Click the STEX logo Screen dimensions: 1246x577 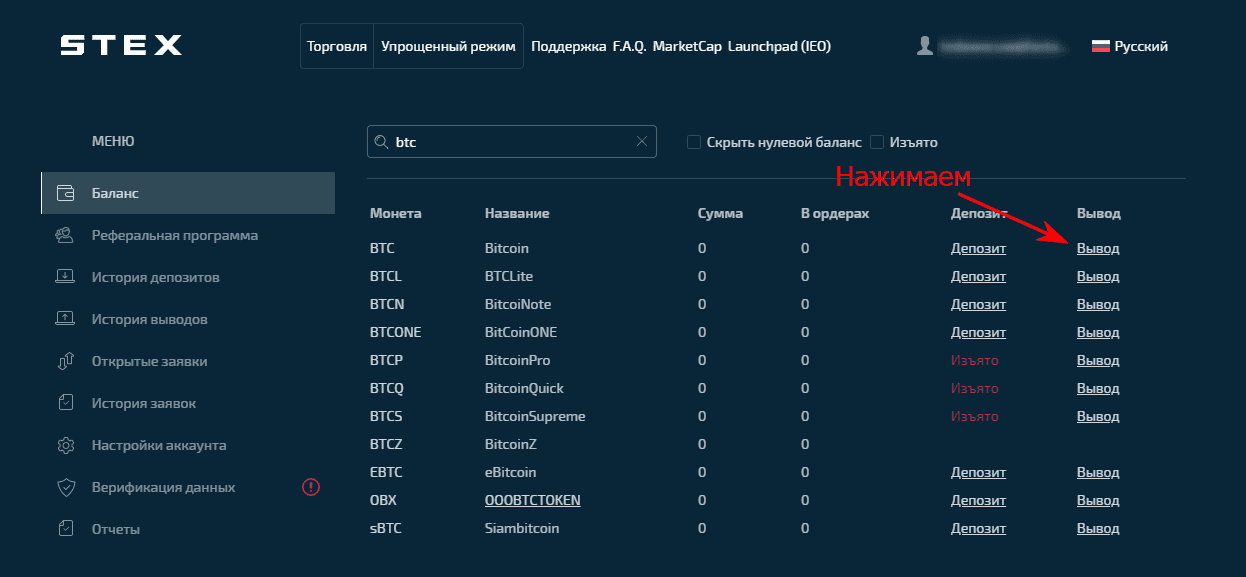(121, 45)
